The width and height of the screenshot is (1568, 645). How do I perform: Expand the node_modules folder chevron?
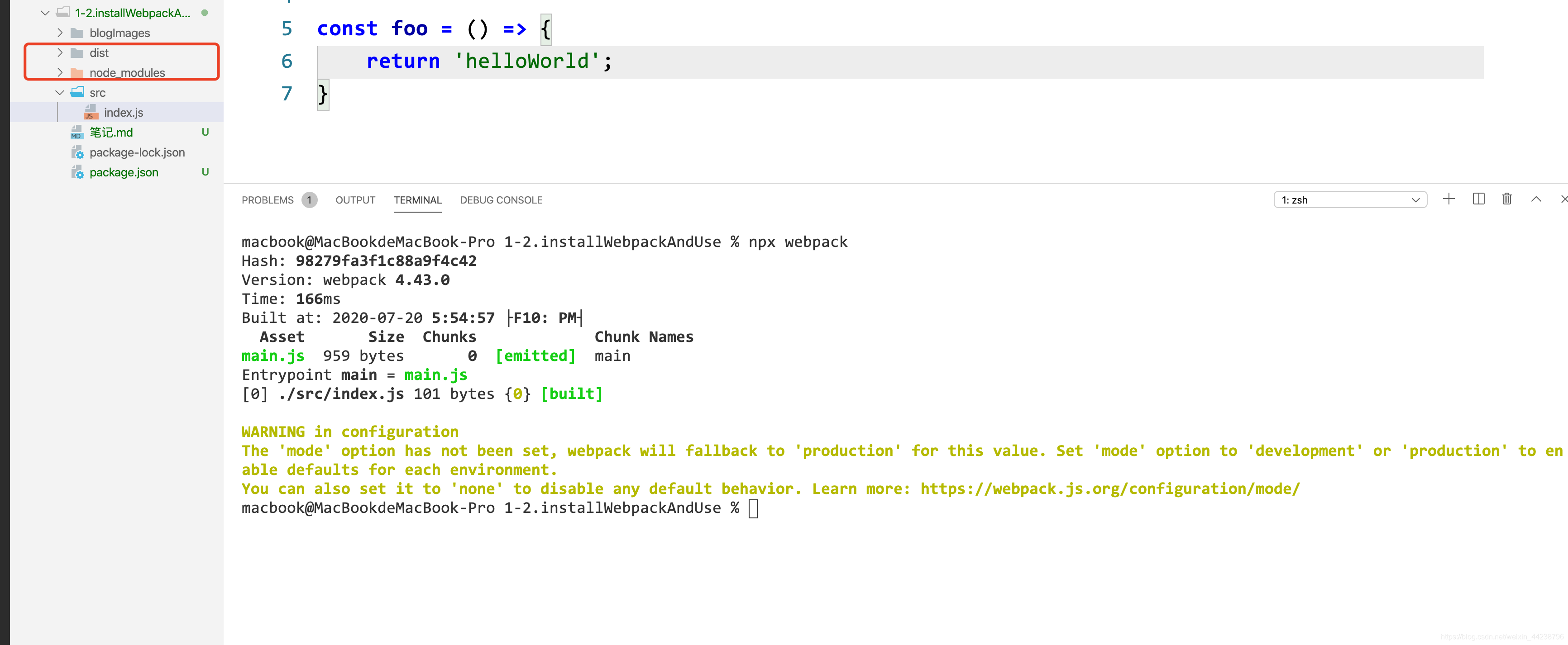click(x=60, y=72)
